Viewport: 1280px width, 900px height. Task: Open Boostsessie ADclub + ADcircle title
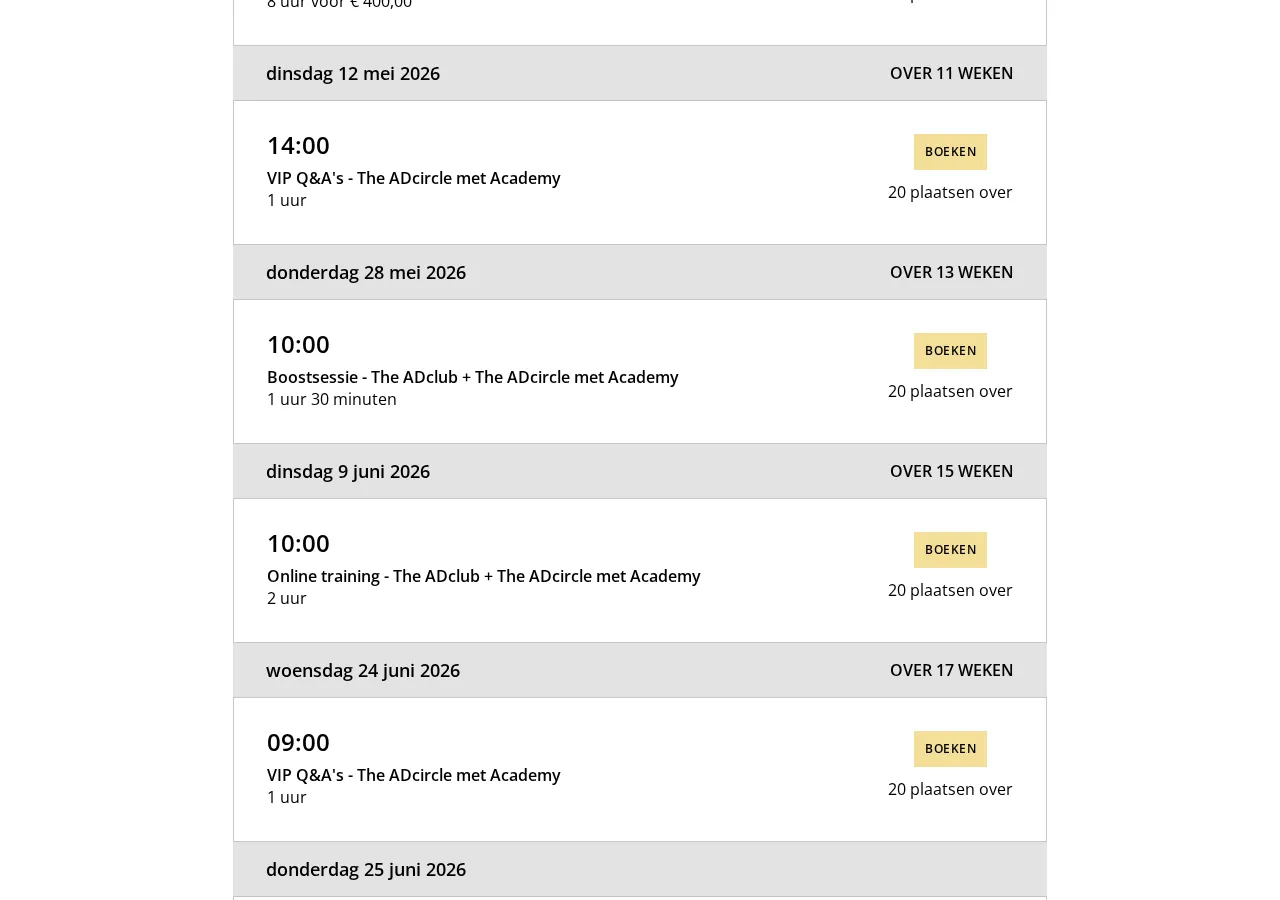coord(473,377)
